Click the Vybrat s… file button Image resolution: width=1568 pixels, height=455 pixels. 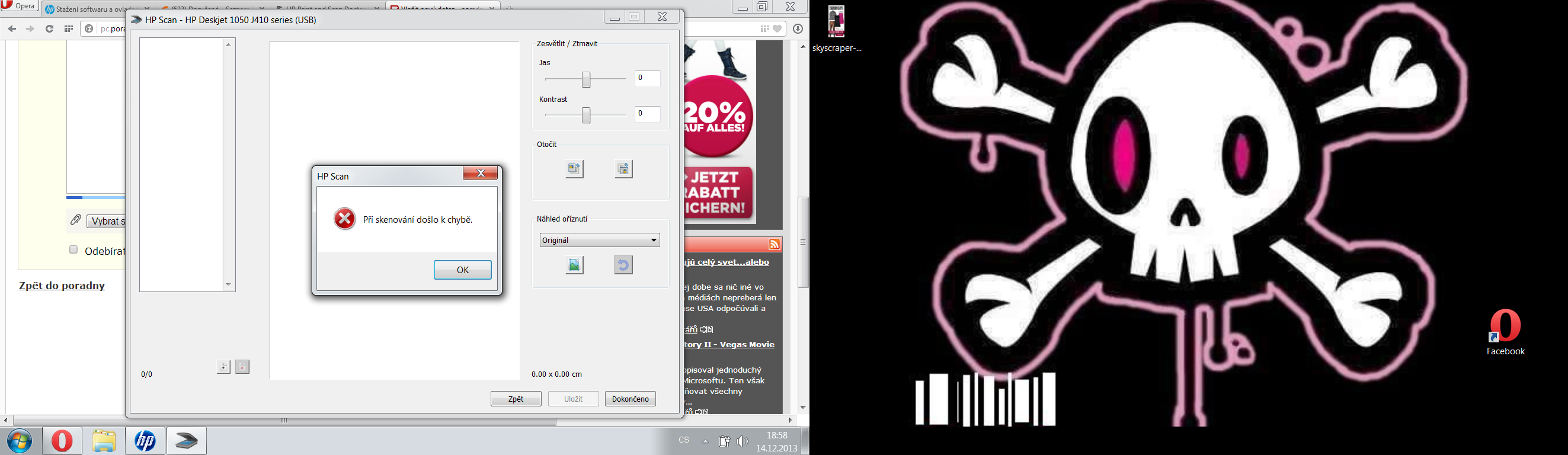tap(107, 222)
